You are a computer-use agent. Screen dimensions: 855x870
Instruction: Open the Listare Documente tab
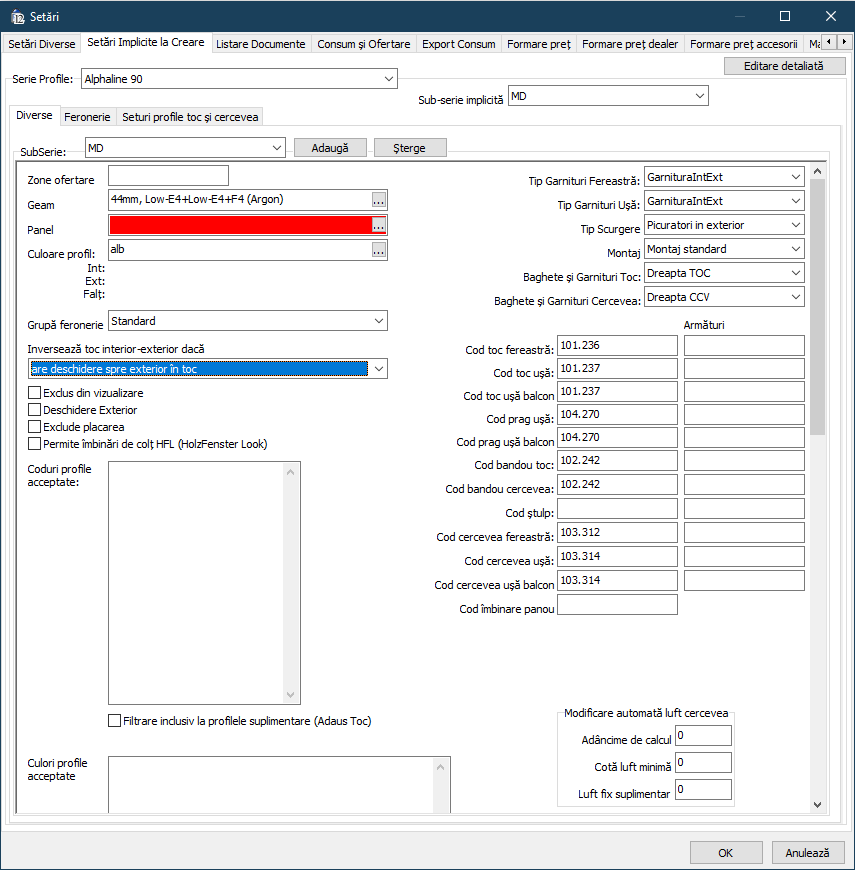pos(261,44)
